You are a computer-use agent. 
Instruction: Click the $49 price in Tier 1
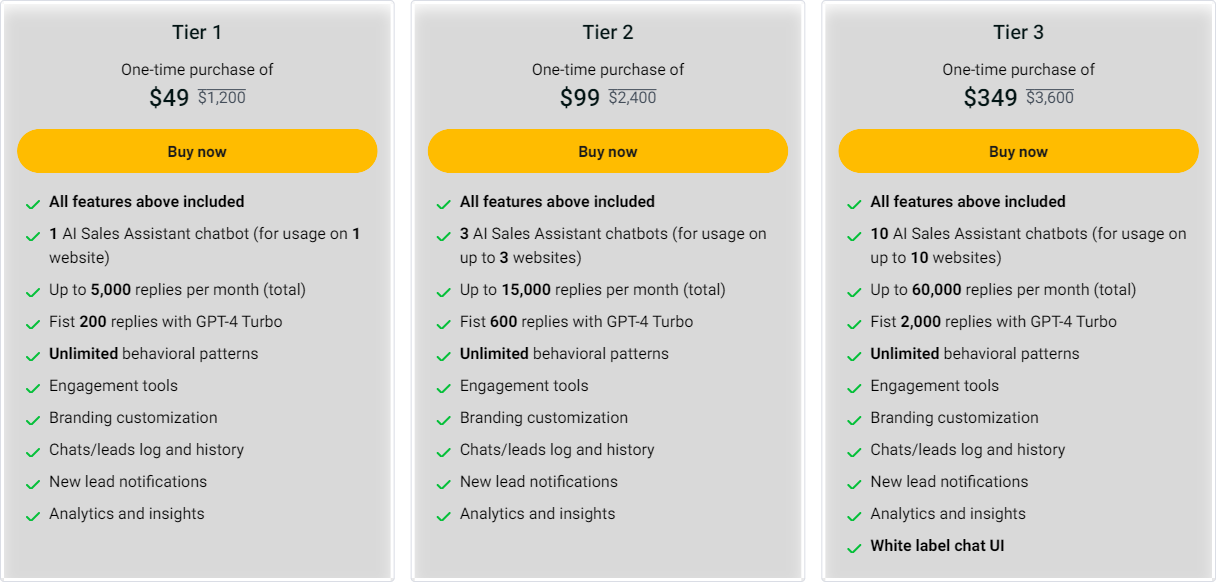coord(169,98)
